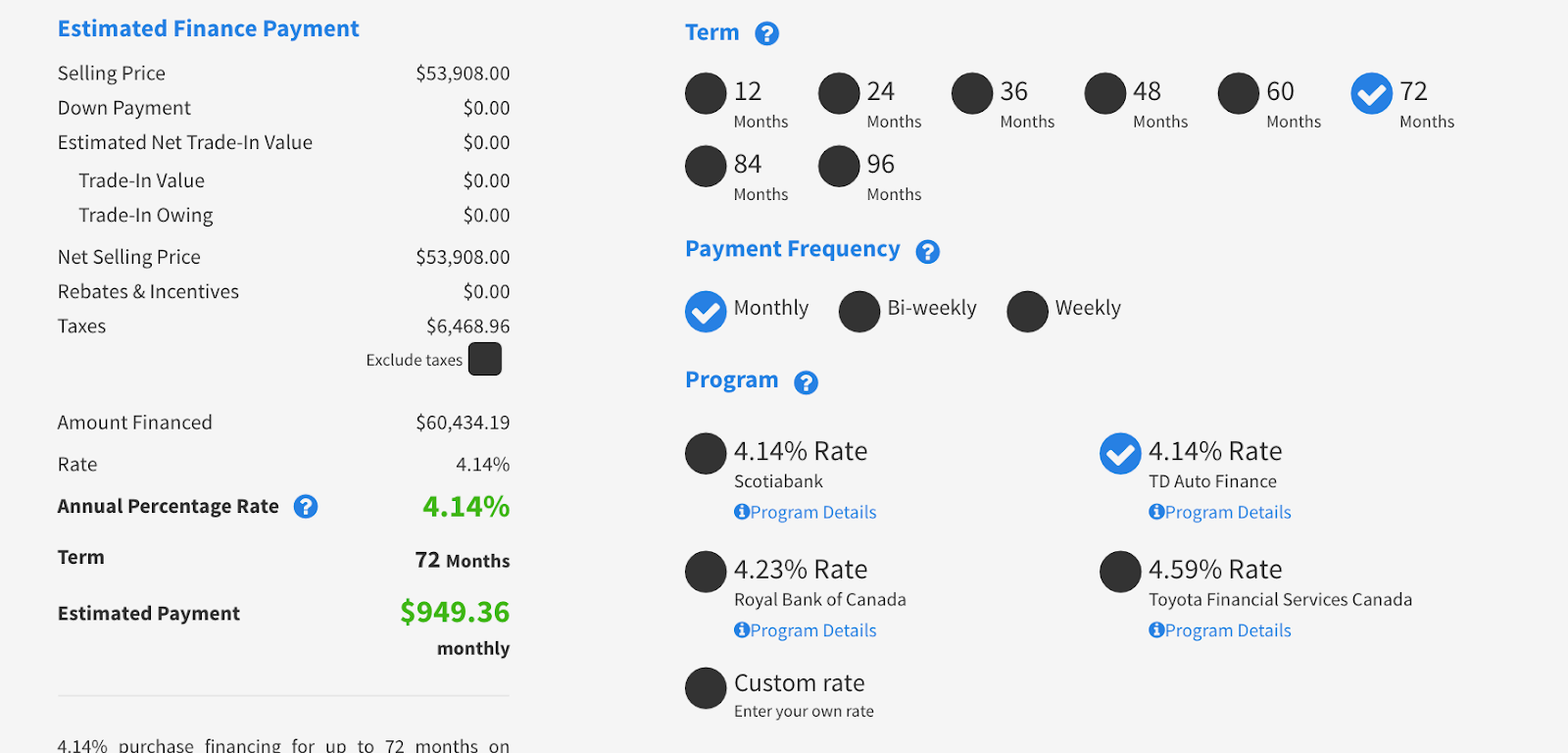Select Toyota Financial Services 4.59% rate

pyautogui.click(x=1120, y=572)
